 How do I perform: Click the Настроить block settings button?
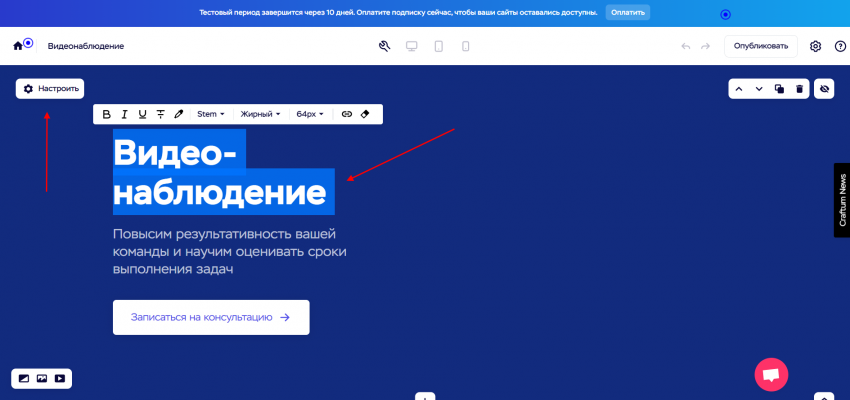click(50, 89)
